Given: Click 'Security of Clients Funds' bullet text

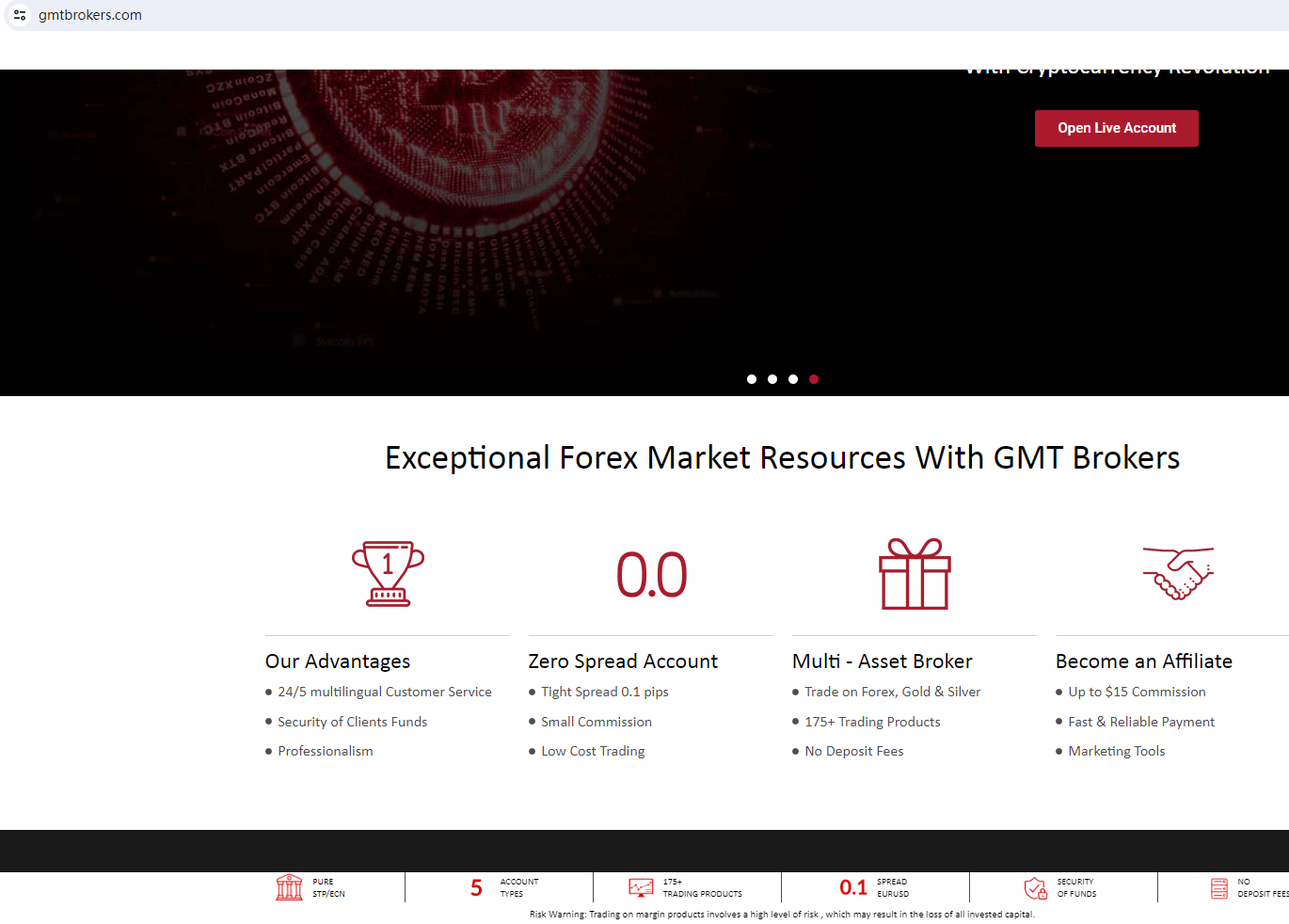Looking at the screenshot, I should (352, 722).
